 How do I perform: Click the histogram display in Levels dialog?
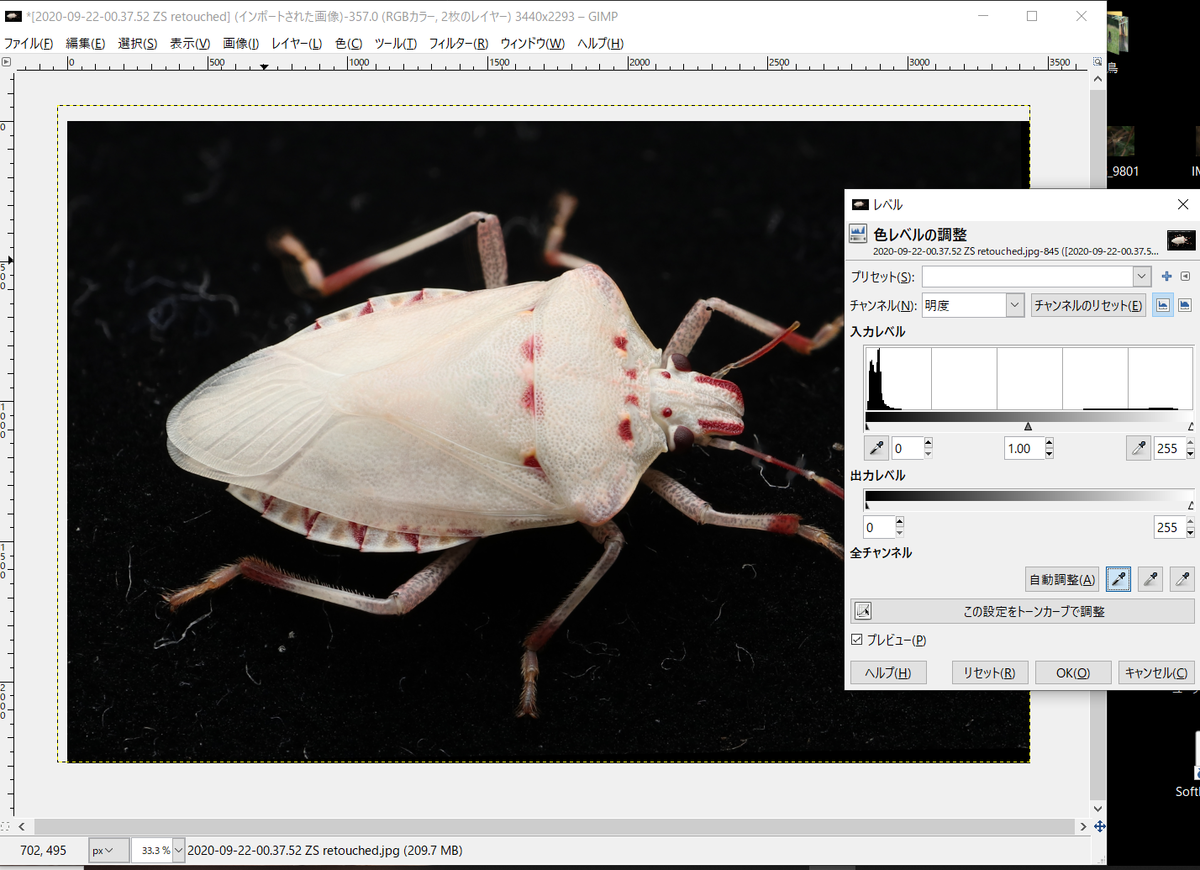click(1029, 378)
